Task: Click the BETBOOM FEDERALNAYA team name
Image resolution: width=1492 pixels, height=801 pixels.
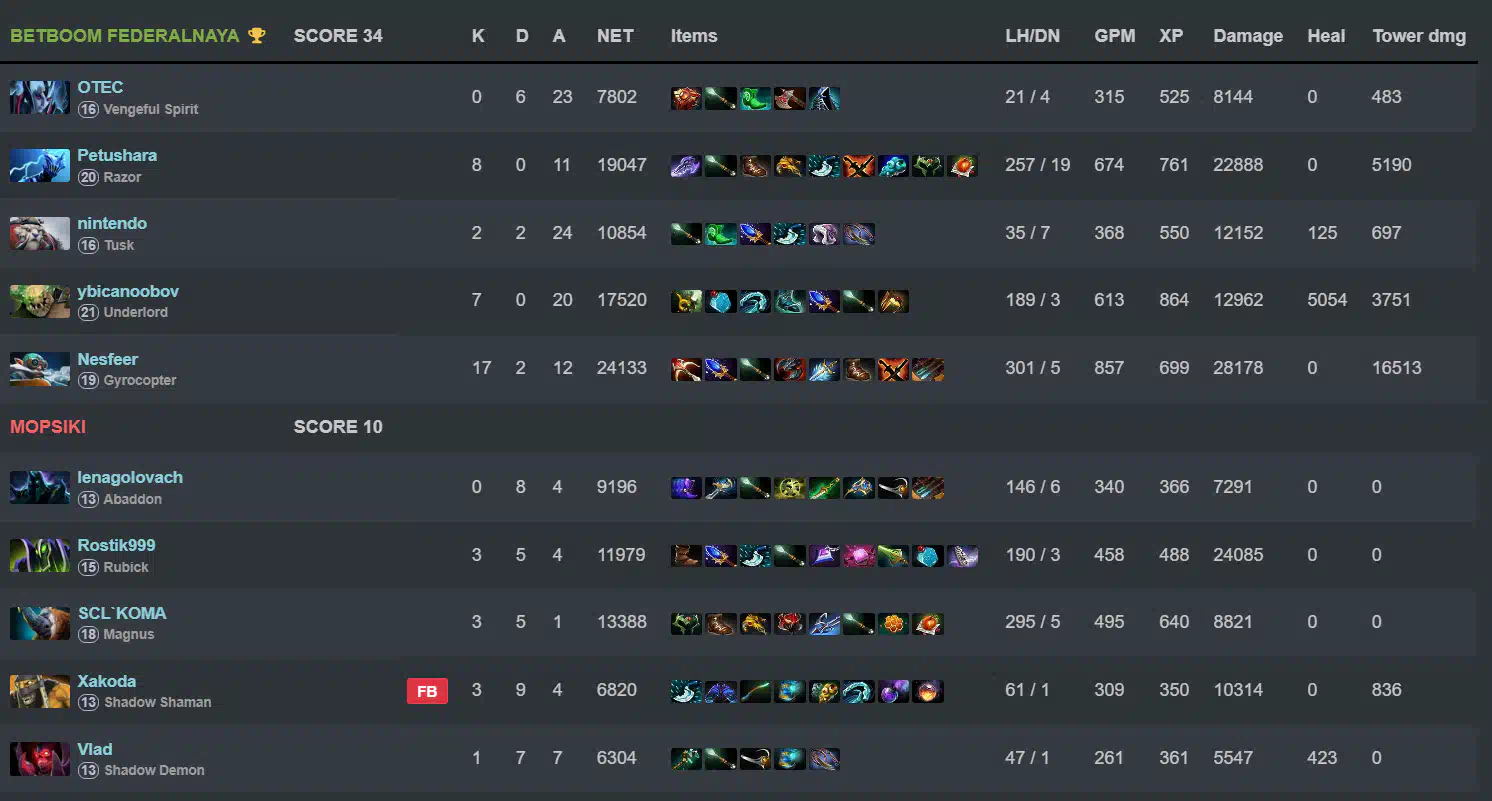Action: [125, 36]
